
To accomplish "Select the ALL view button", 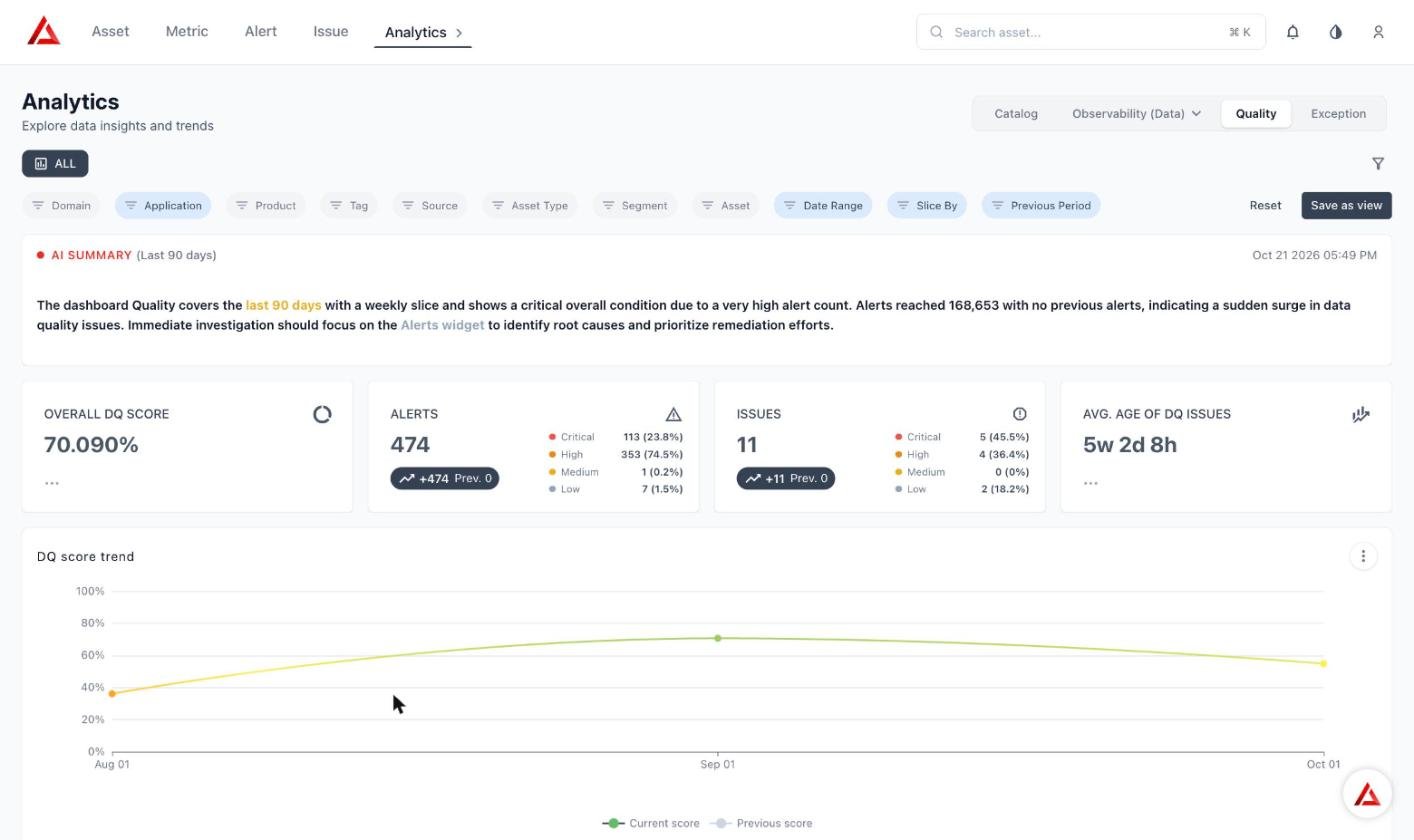I will point(55,163).
